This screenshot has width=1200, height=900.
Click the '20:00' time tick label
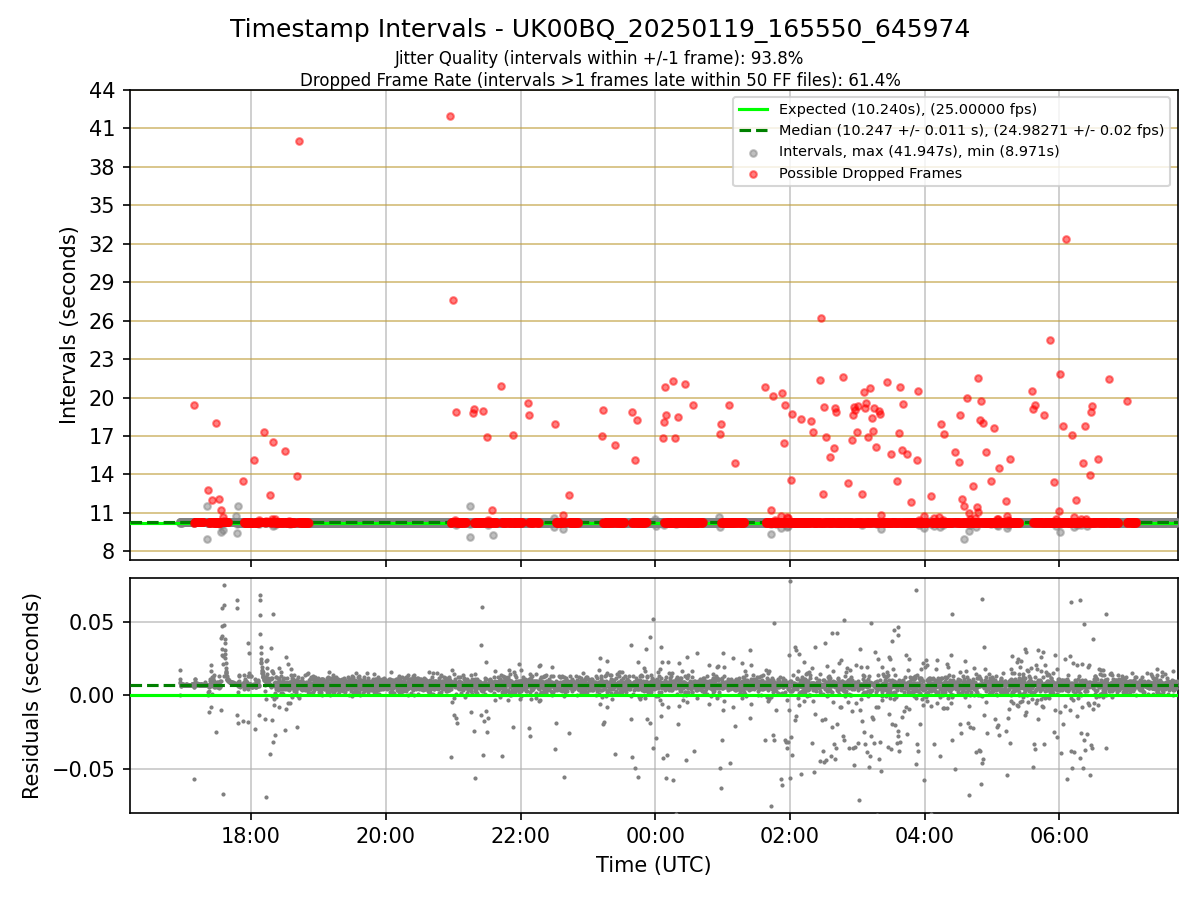click(x=386, y=834)
